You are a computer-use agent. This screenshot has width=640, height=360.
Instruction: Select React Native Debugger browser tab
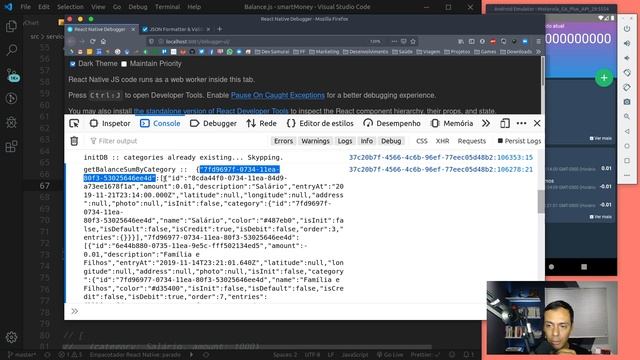coord(101,29)
